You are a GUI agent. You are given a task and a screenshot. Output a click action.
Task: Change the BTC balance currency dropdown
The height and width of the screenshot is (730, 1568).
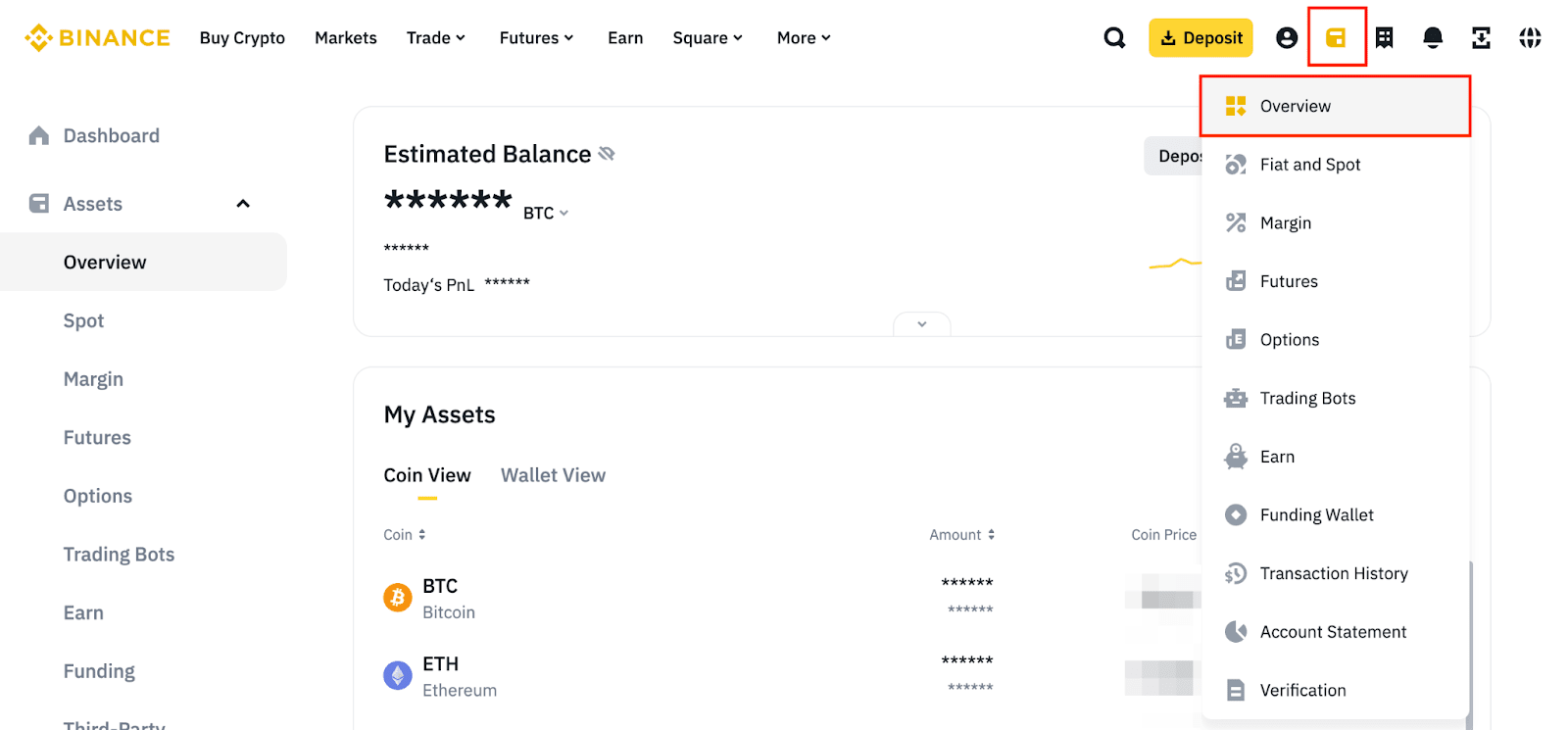point(546,213)
